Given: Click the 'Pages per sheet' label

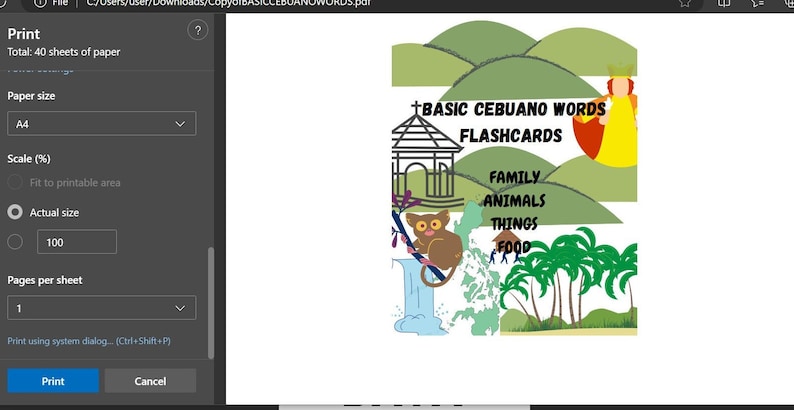Looking at the screenshot, I should 45,280.
